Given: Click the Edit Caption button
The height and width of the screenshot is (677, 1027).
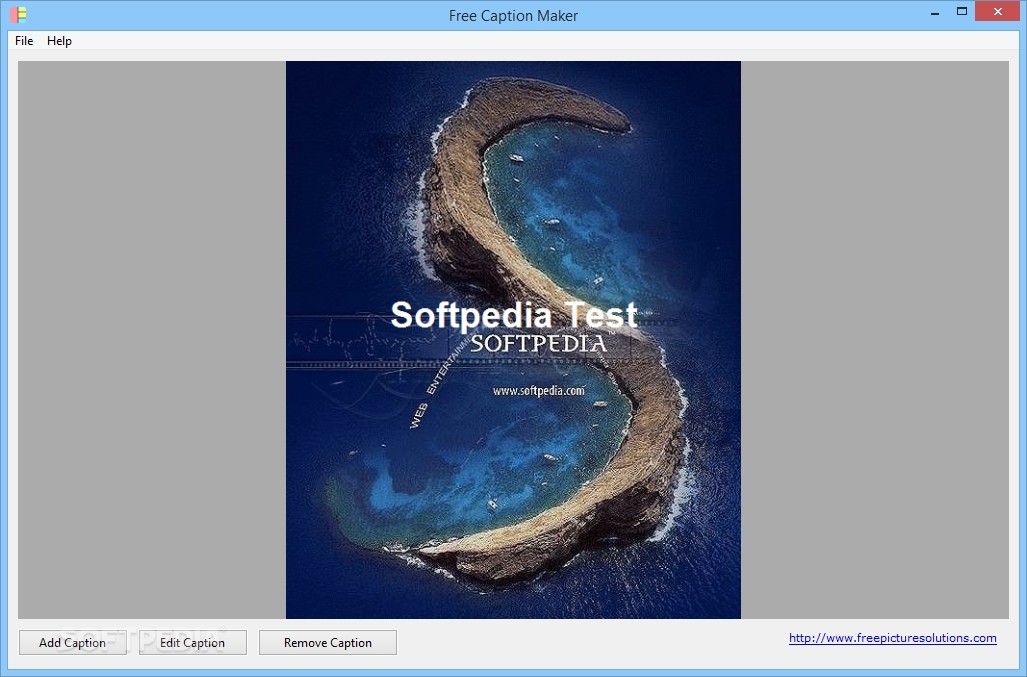Looking at the screenshot, I should (193, 642).
